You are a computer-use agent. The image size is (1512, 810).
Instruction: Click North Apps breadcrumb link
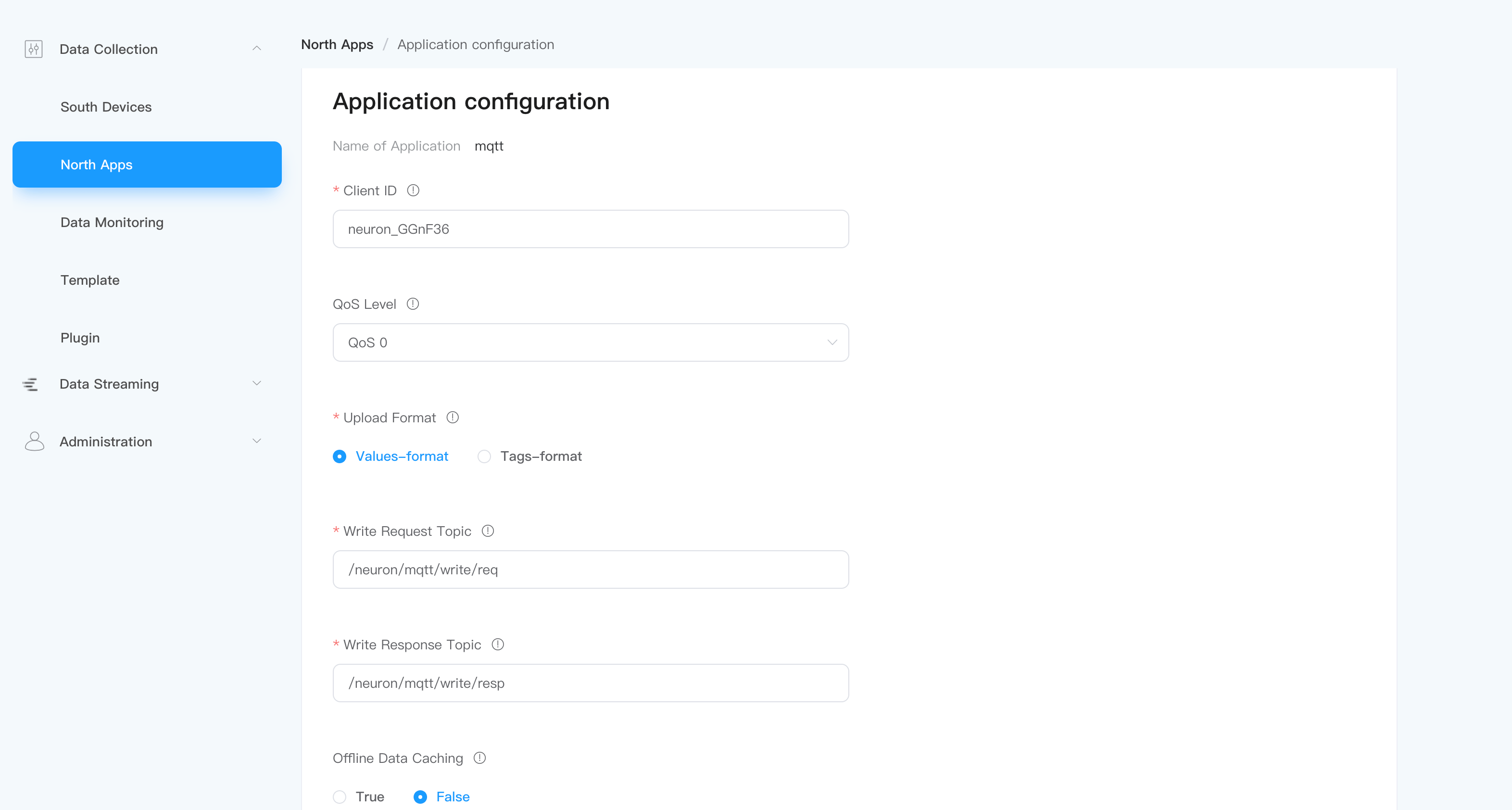(337, 44)
